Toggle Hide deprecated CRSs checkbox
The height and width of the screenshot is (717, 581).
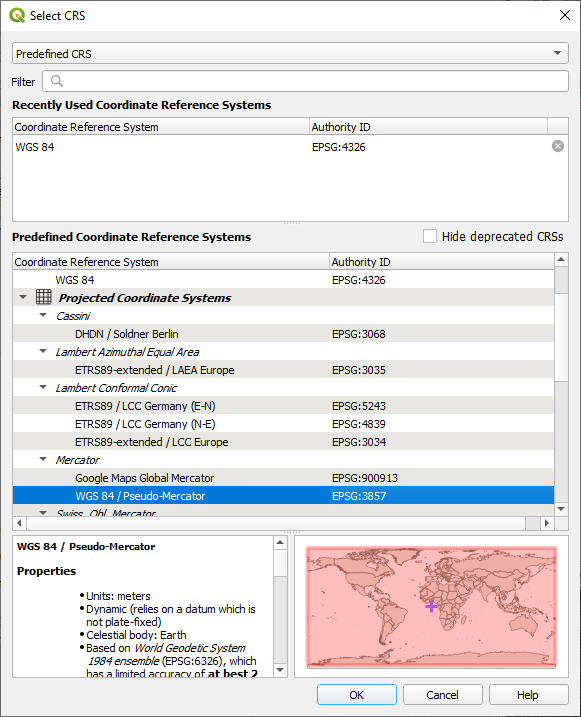point(430,236)
